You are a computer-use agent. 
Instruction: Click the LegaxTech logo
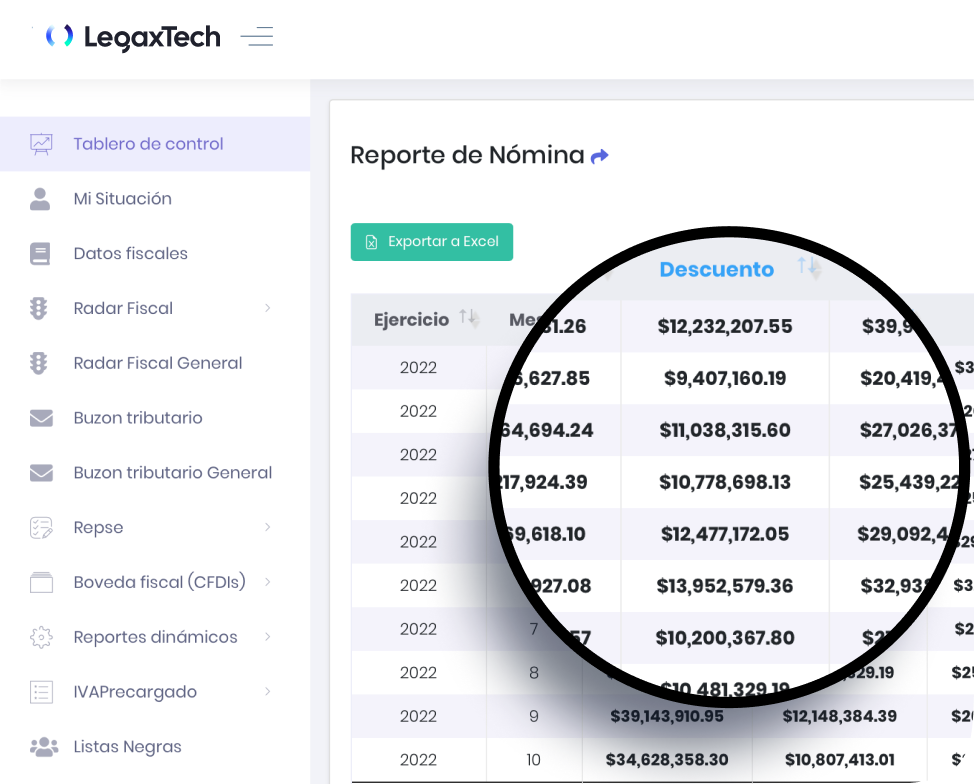[x=133, y=37]
